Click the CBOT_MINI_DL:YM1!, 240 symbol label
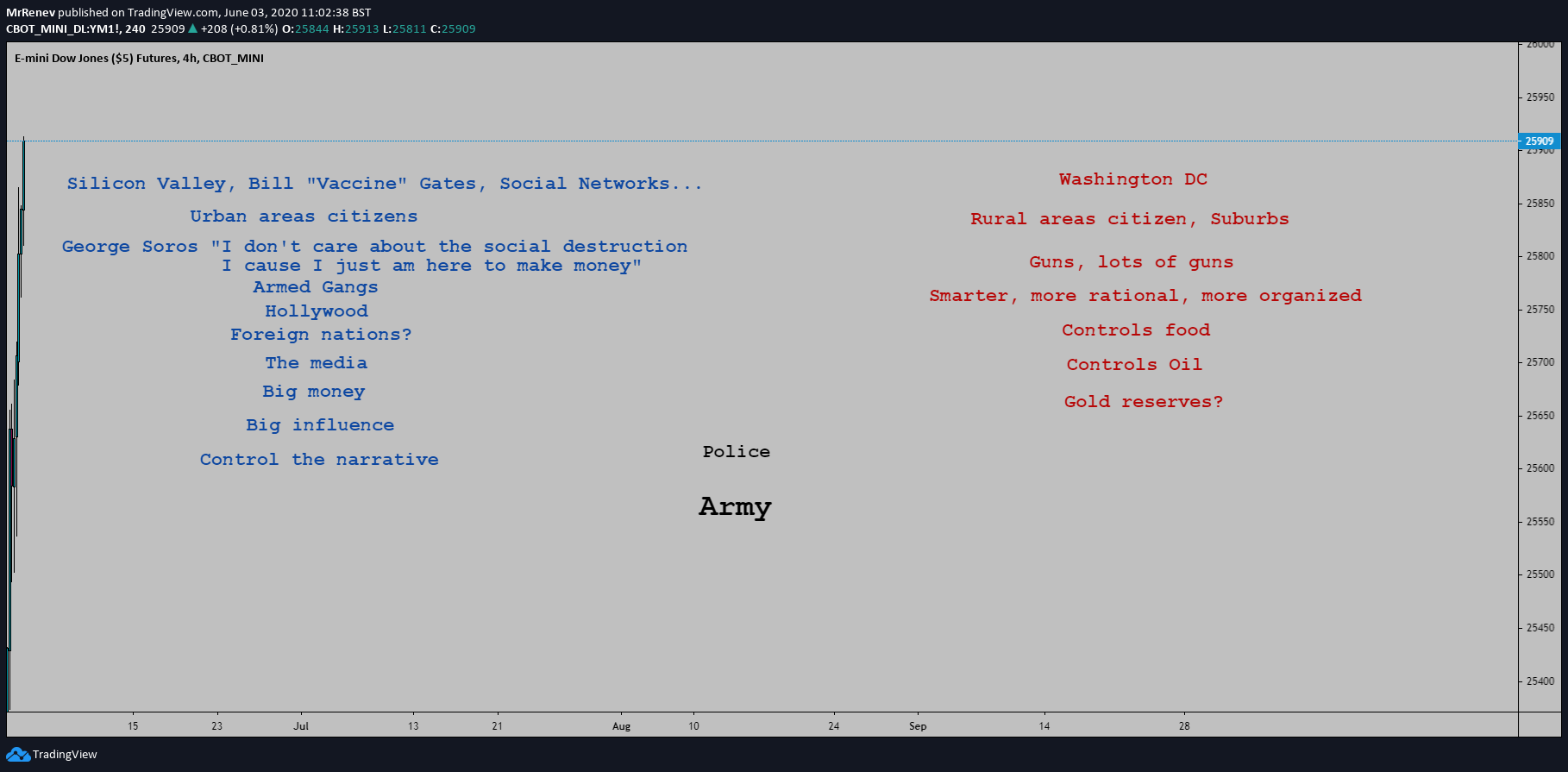Viewport: 1568px width, 772px height. pyautogui.click(x=76, y=28)
